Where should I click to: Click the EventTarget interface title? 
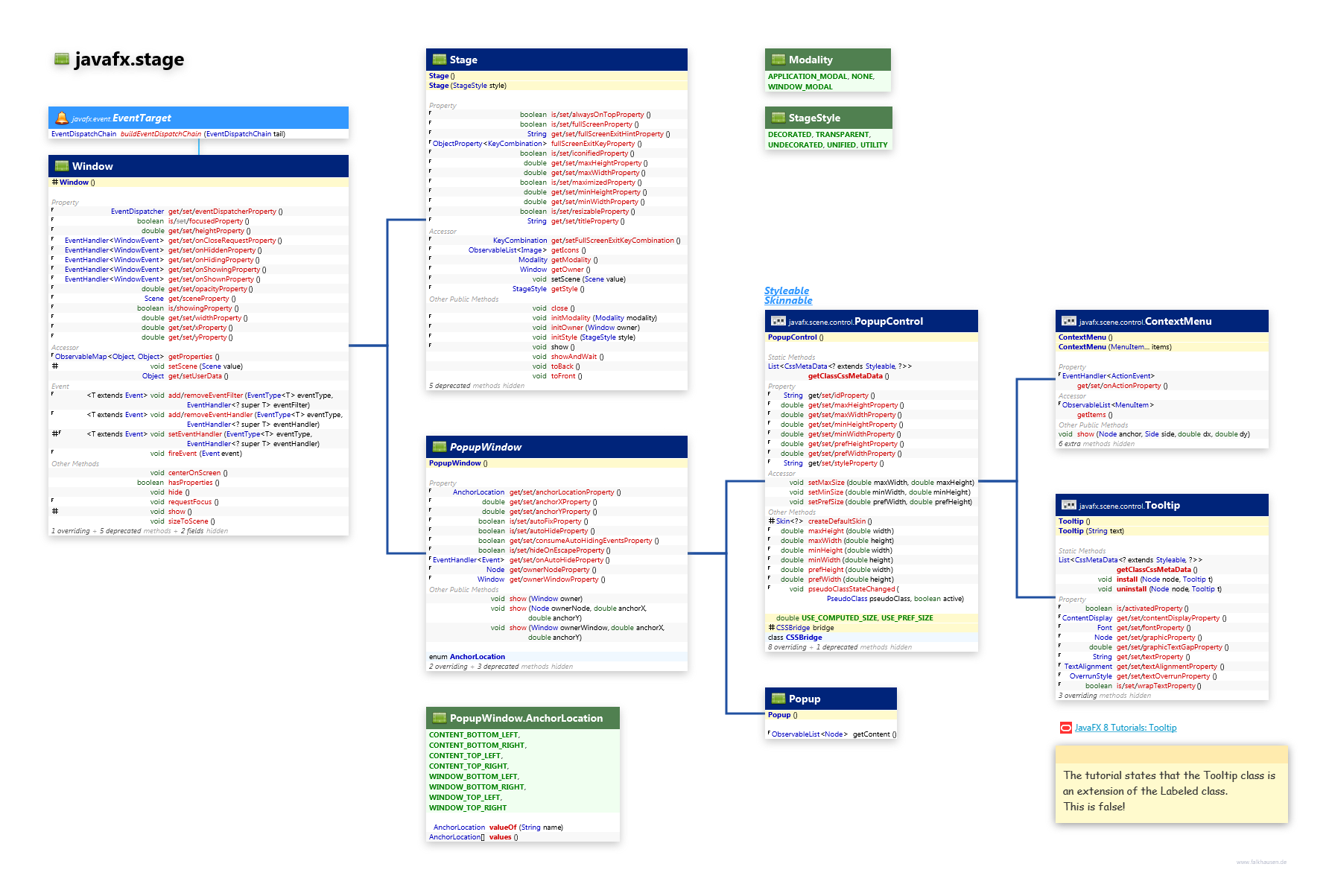[142, 118]
